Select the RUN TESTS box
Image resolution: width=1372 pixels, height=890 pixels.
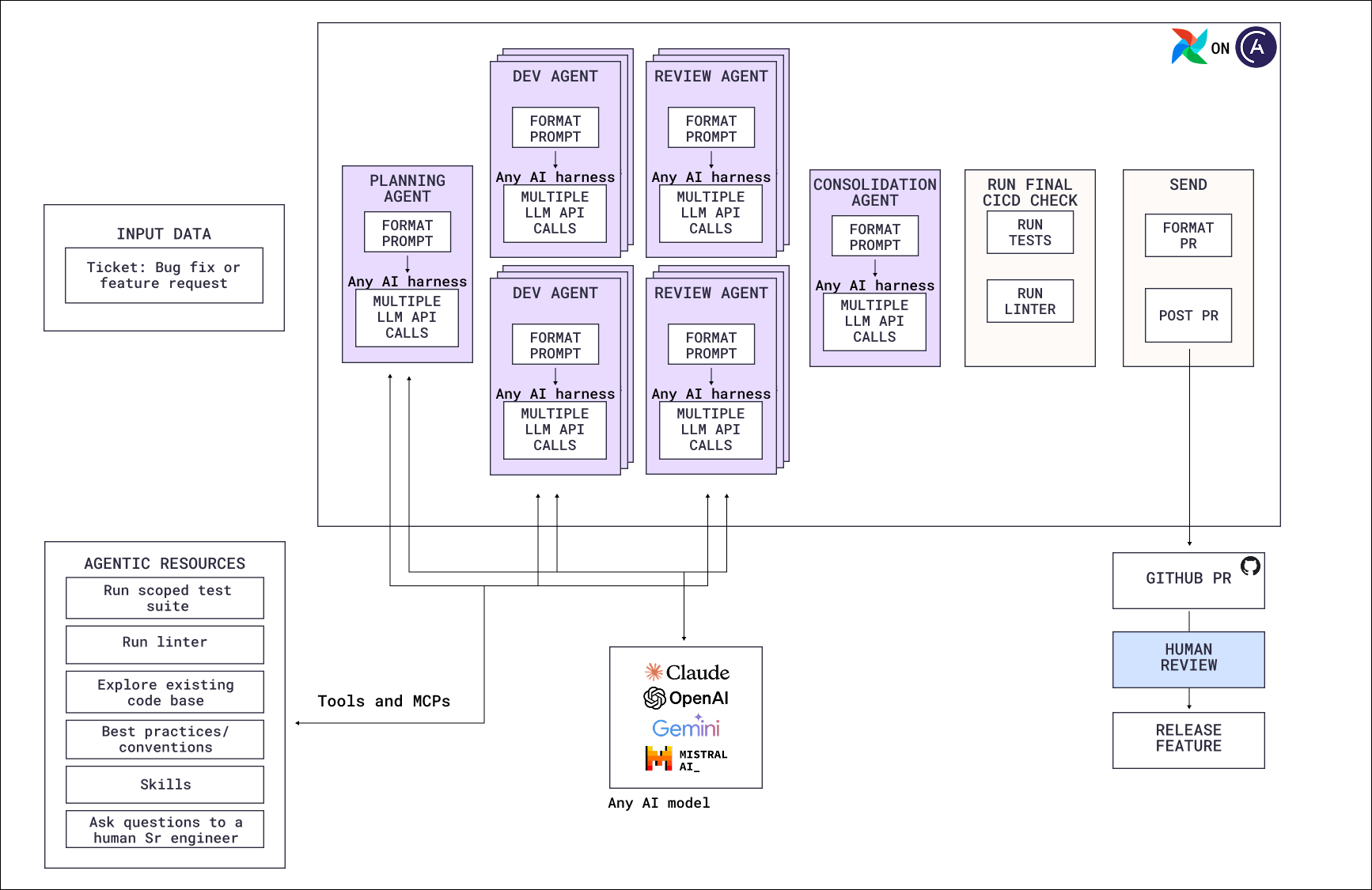pyautogui.click(x=1030, y=232)
